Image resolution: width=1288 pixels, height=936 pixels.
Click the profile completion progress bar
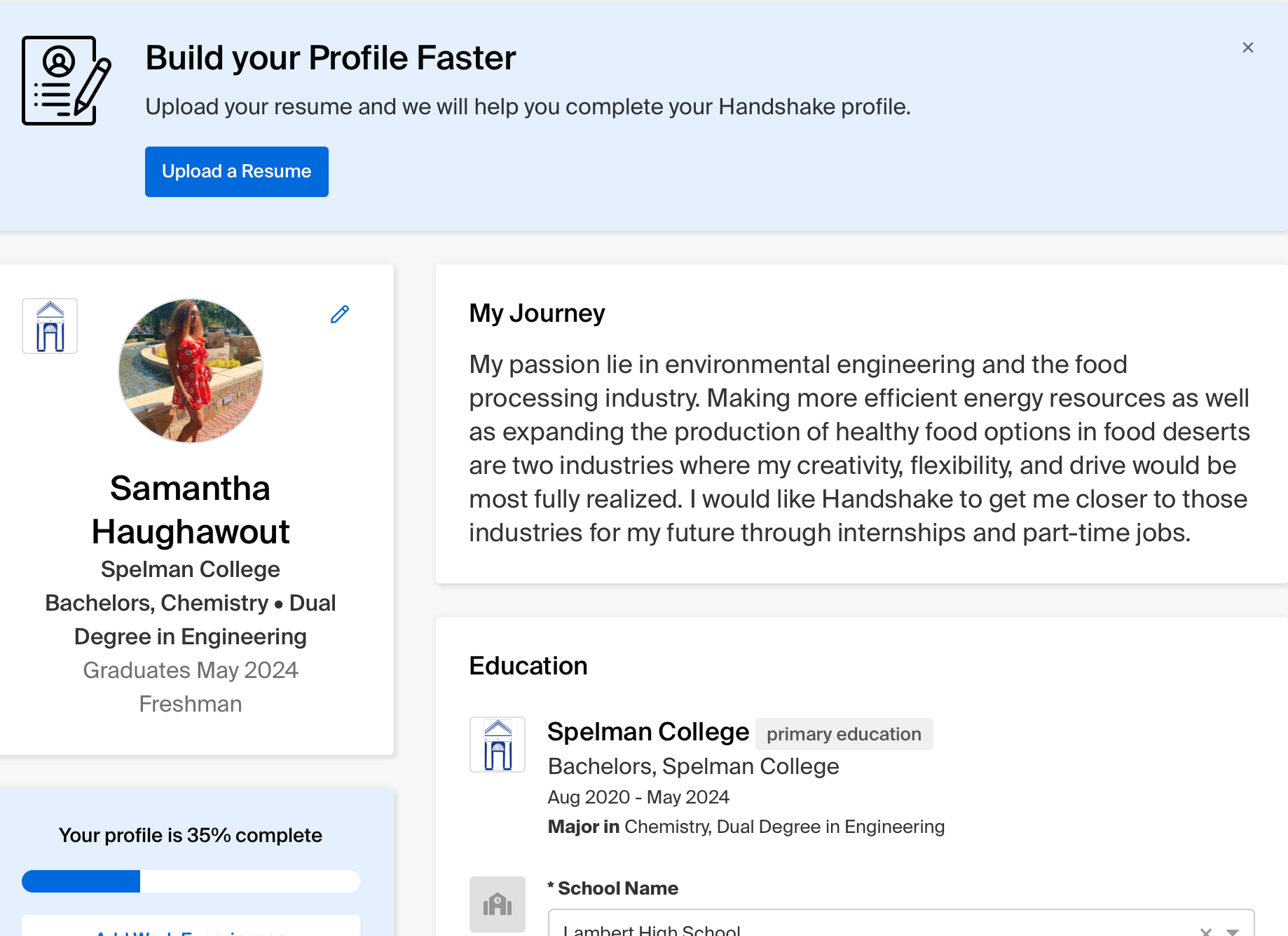pyautogui.click(x=191, y=881)
